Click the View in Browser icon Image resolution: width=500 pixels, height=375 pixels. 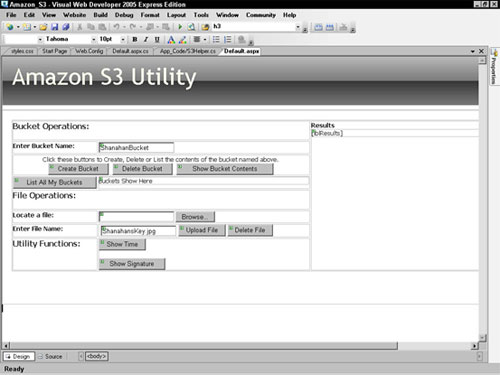pos(191,27)
